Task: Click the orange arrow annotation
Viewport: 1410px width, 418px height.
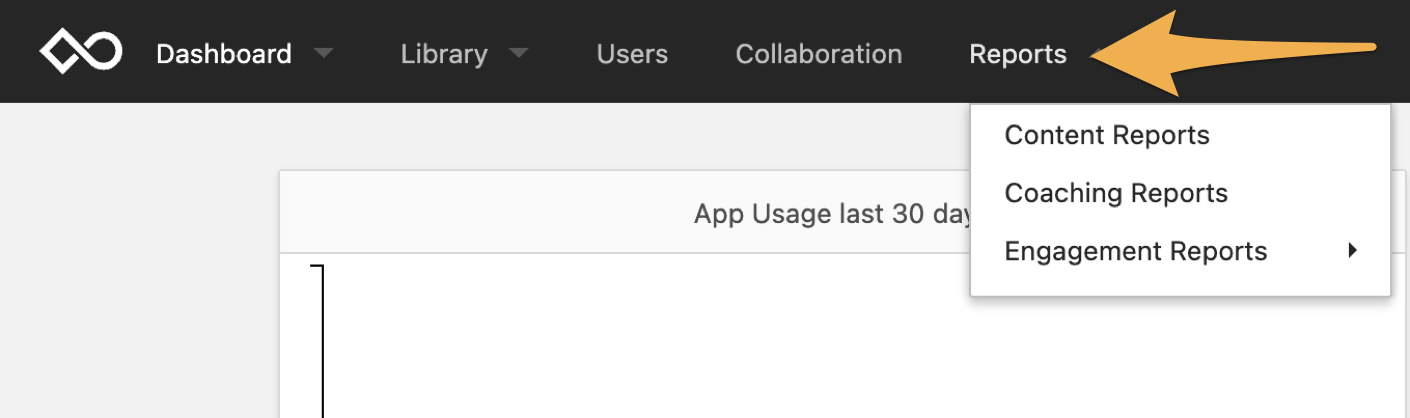Action: coord(1233,54)
